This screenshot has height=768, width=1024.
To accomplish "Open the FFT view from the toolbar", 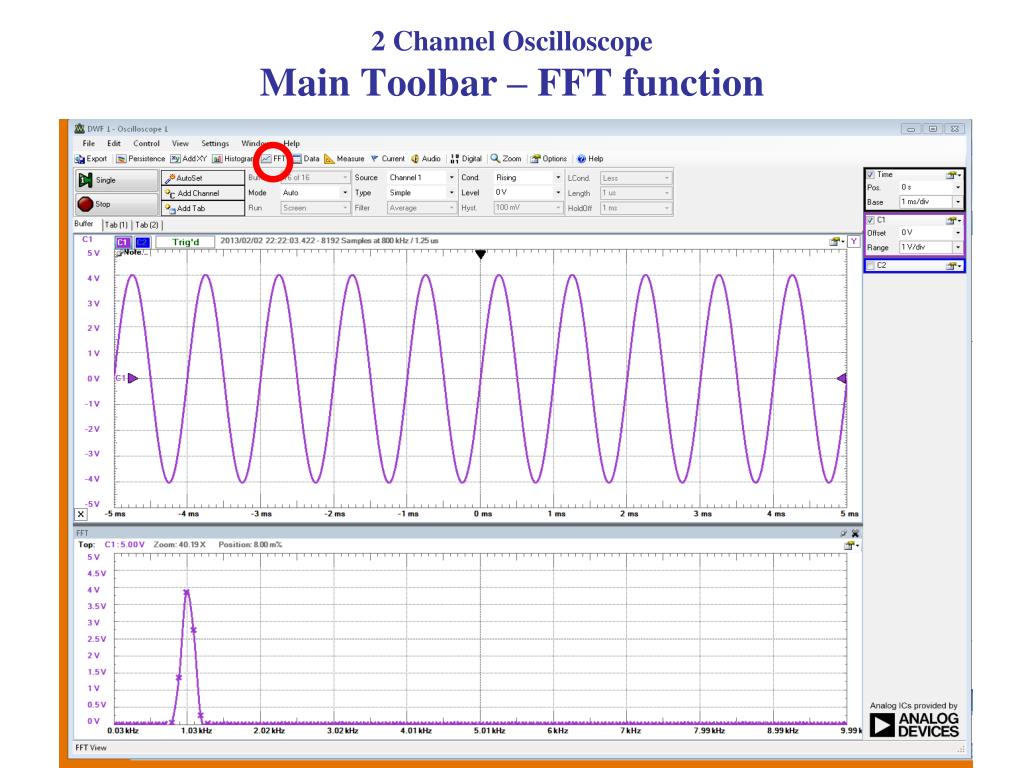I will (274, 159).
